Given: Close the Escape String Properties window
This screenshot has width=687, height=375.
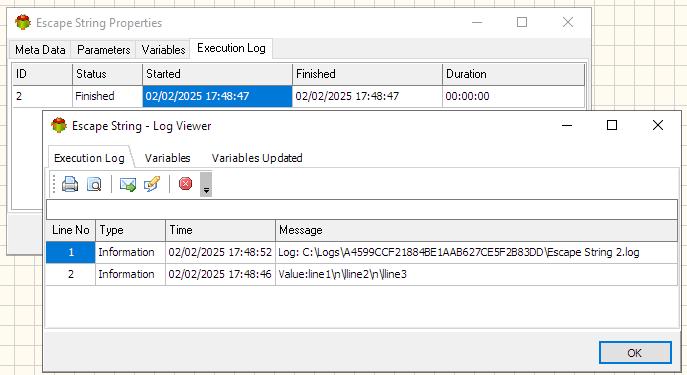Looking at the screenshot, I should click(x=568, y=22).
